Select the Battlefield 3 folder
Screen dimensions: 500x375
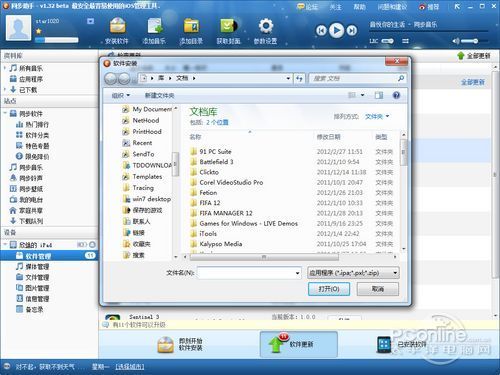216,162
